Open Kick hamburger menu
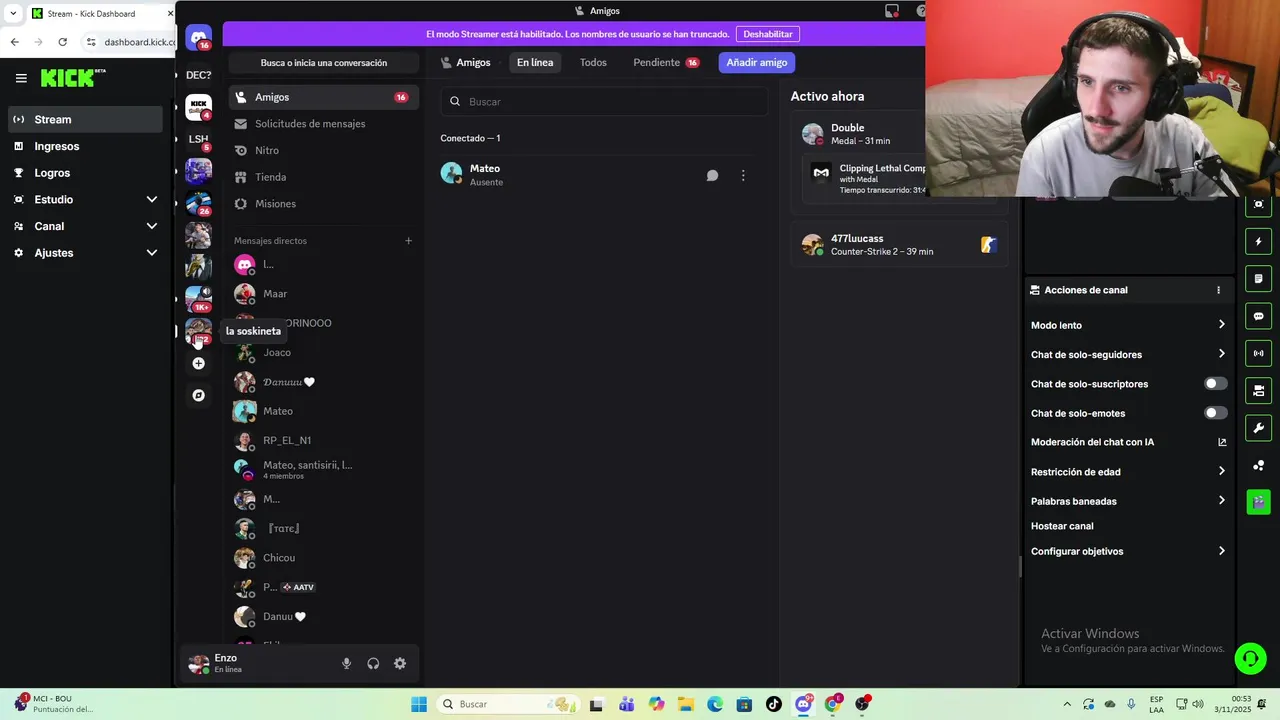 coord(21,78)
